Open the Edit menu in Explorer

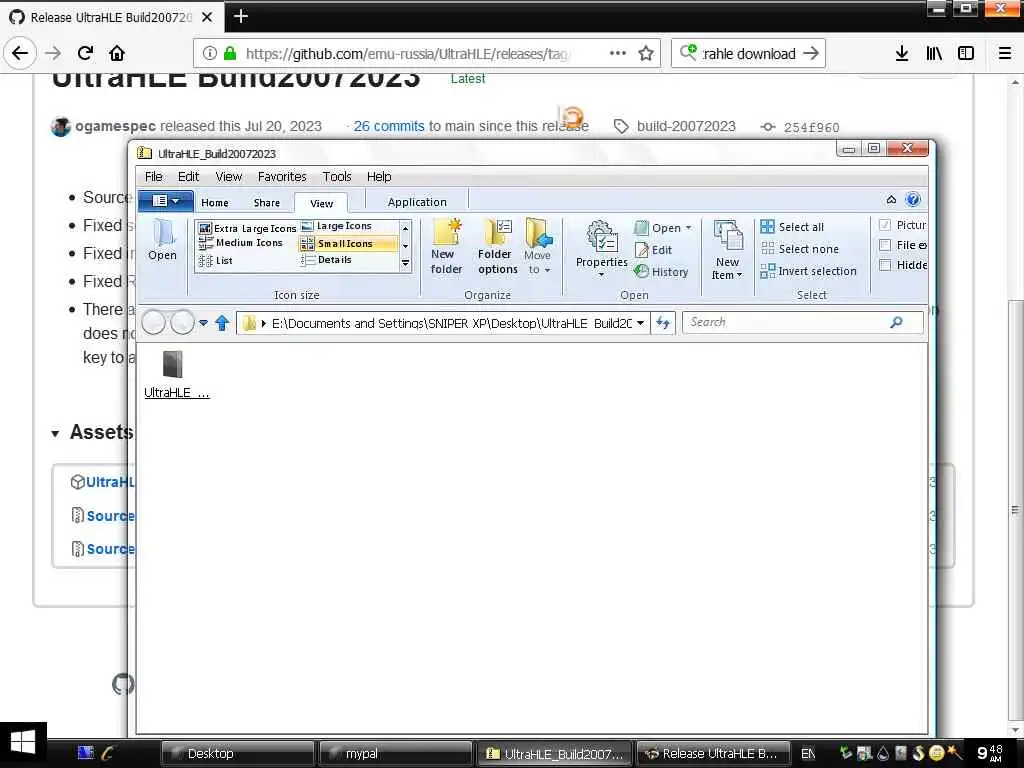coord(188,176)
